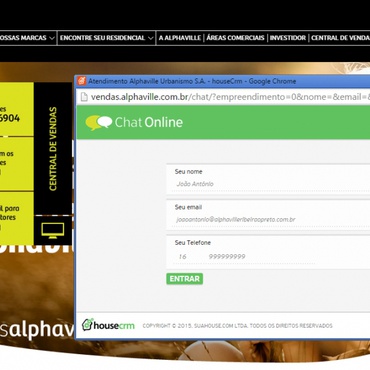Click the Chat Online header title
The image size is (370, 370).
(149, 123)
